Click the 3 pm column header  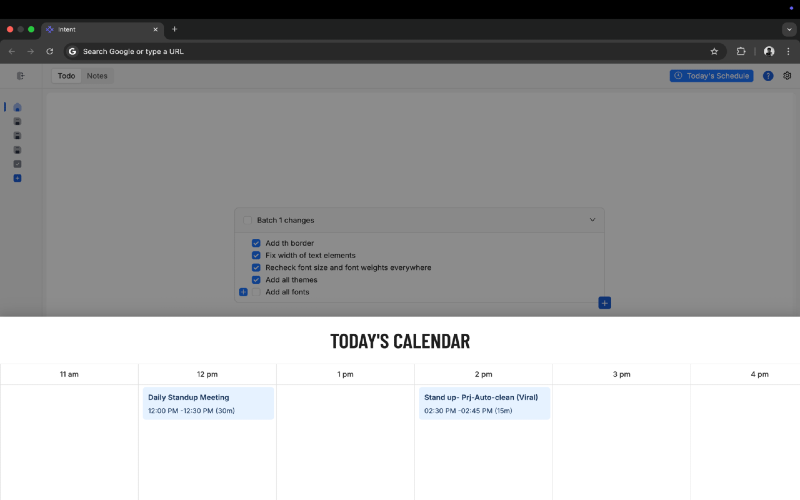point(621,374)
